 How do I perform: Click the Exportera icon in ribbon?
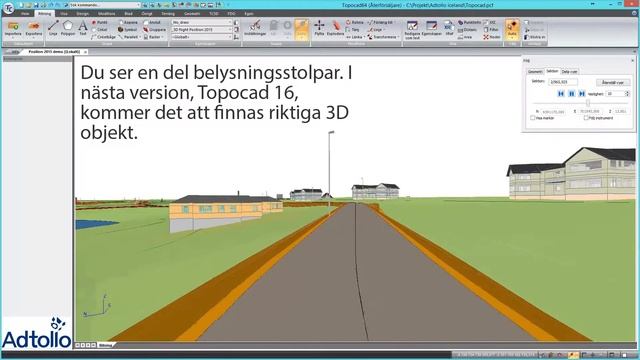[x=34, y=29]
